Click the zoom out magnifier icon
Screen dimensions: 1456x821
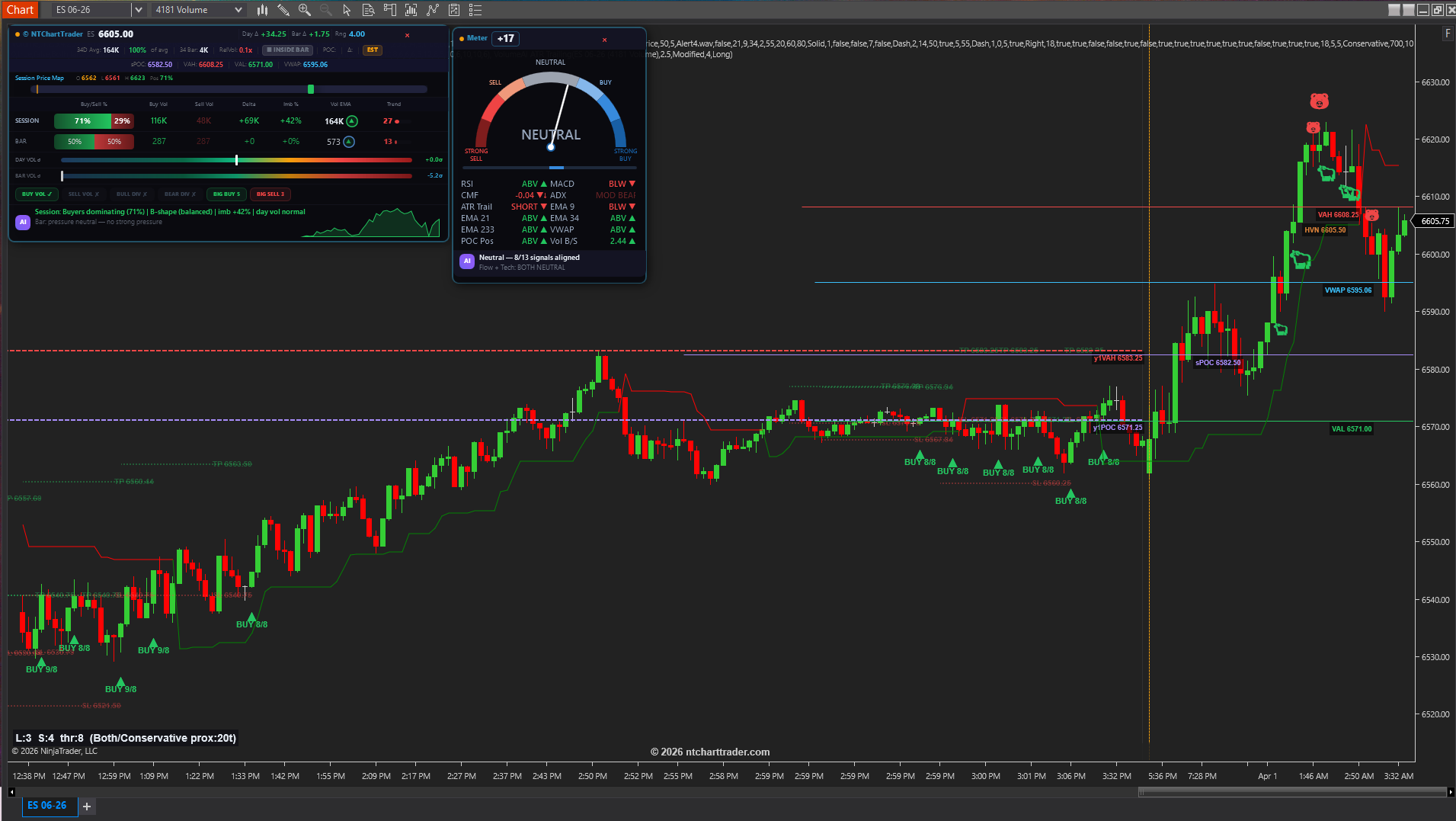(x=326, y=10)
